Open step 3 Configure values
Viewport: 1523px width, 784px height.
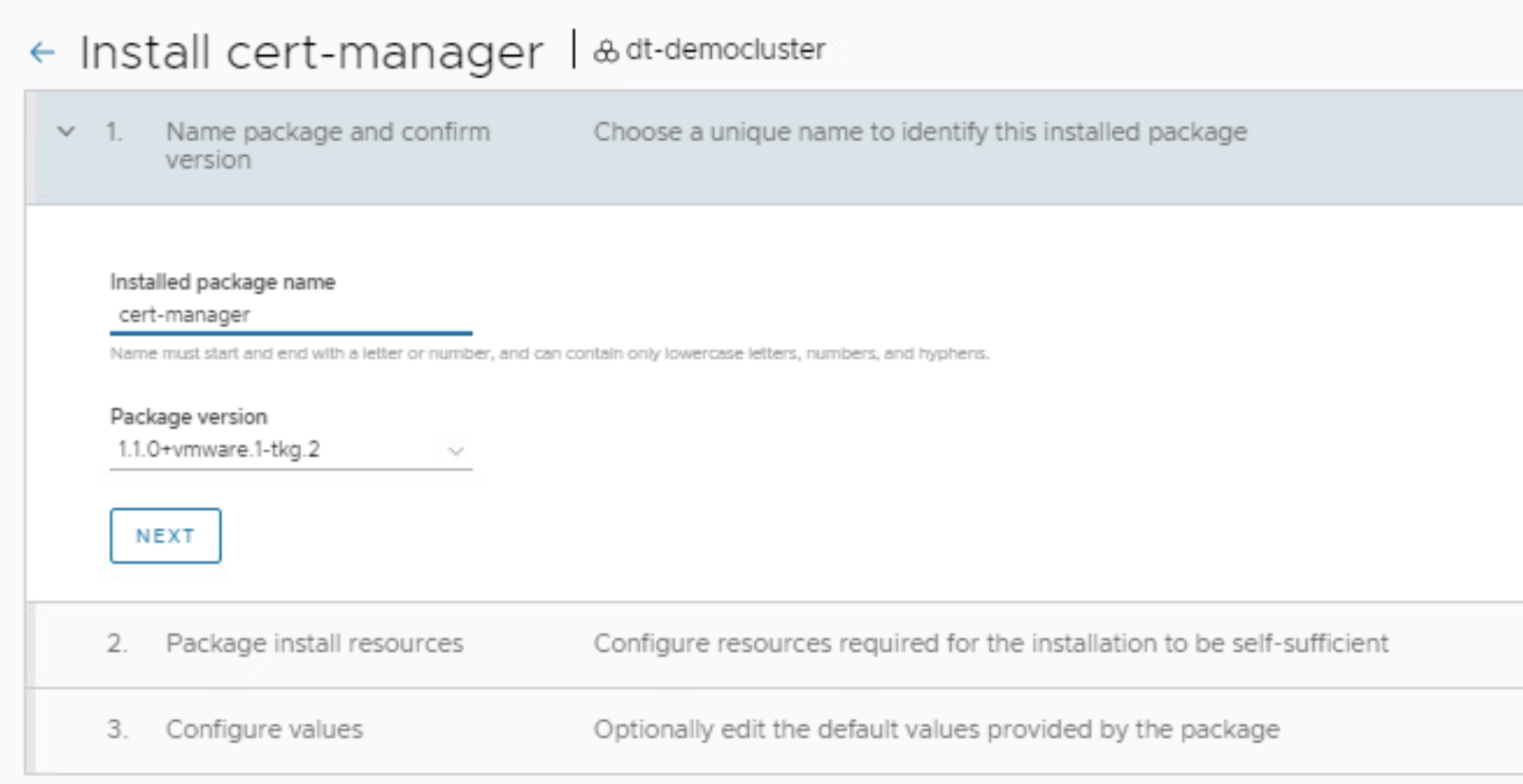click(264, 730)
